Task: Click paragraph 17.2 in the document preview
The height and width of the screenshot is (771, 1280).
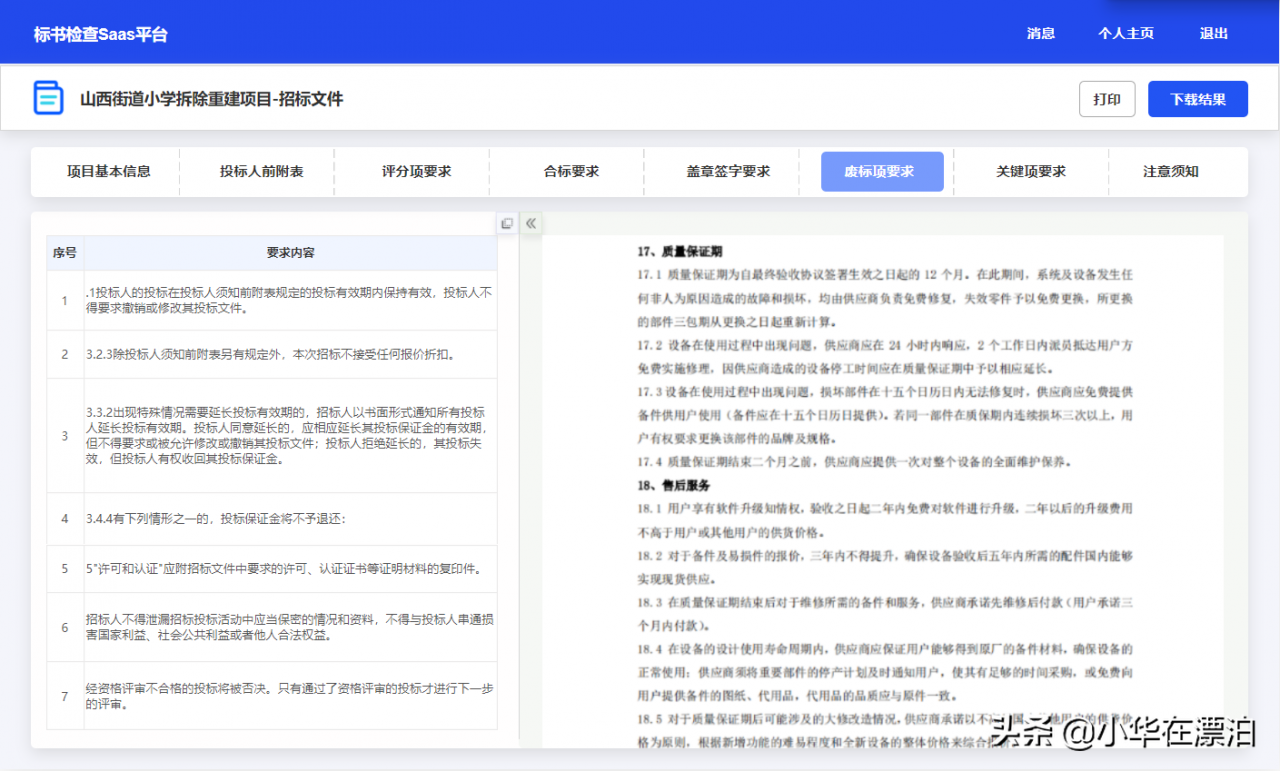Action: [x=885, y=356]
